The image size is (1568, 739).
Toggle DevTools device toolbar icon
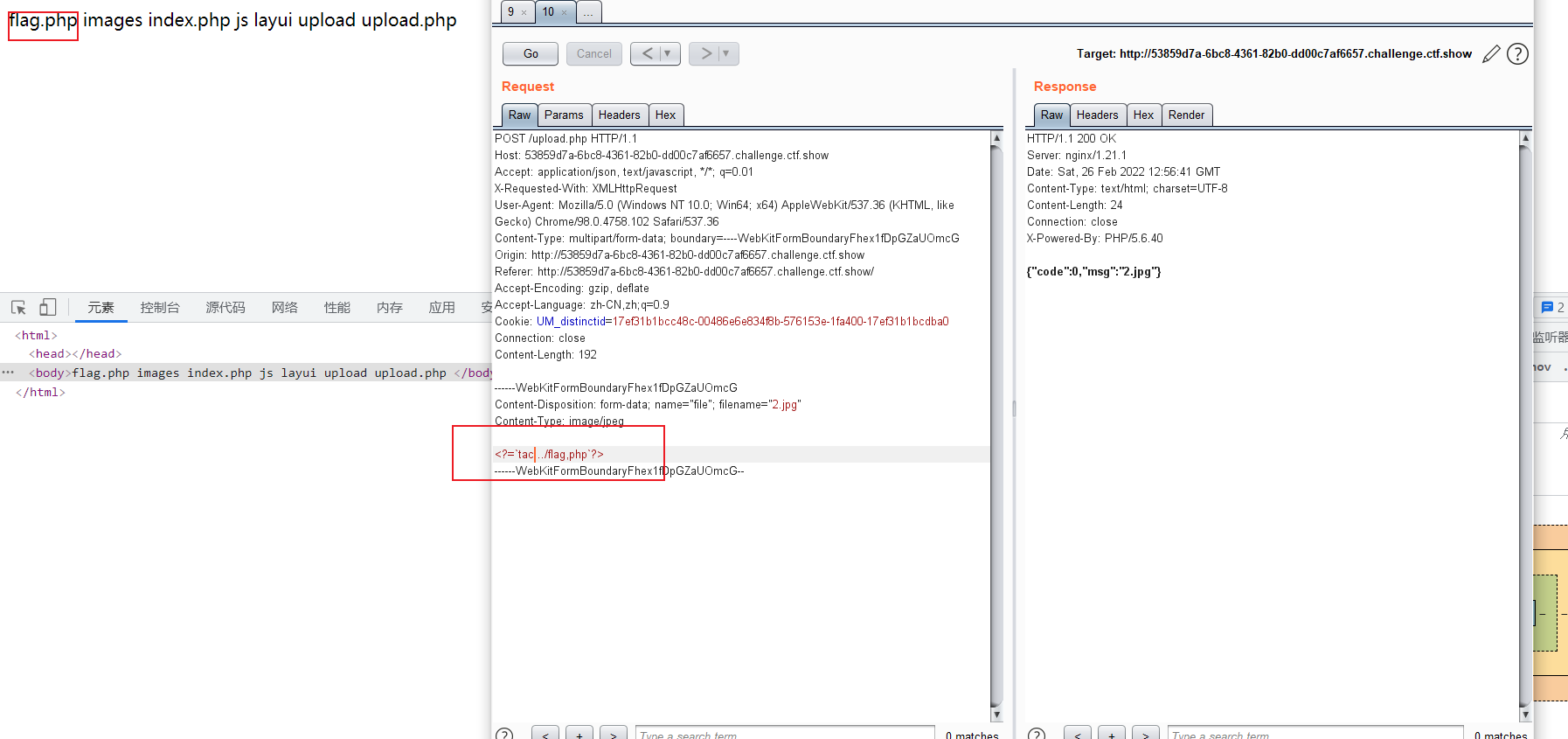pyautogui.click(x=48, y=307)
